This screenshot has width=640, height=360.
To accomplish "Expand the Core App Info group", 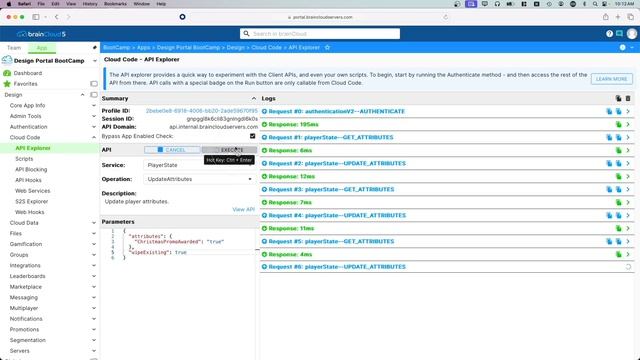I will pos(94,105).
